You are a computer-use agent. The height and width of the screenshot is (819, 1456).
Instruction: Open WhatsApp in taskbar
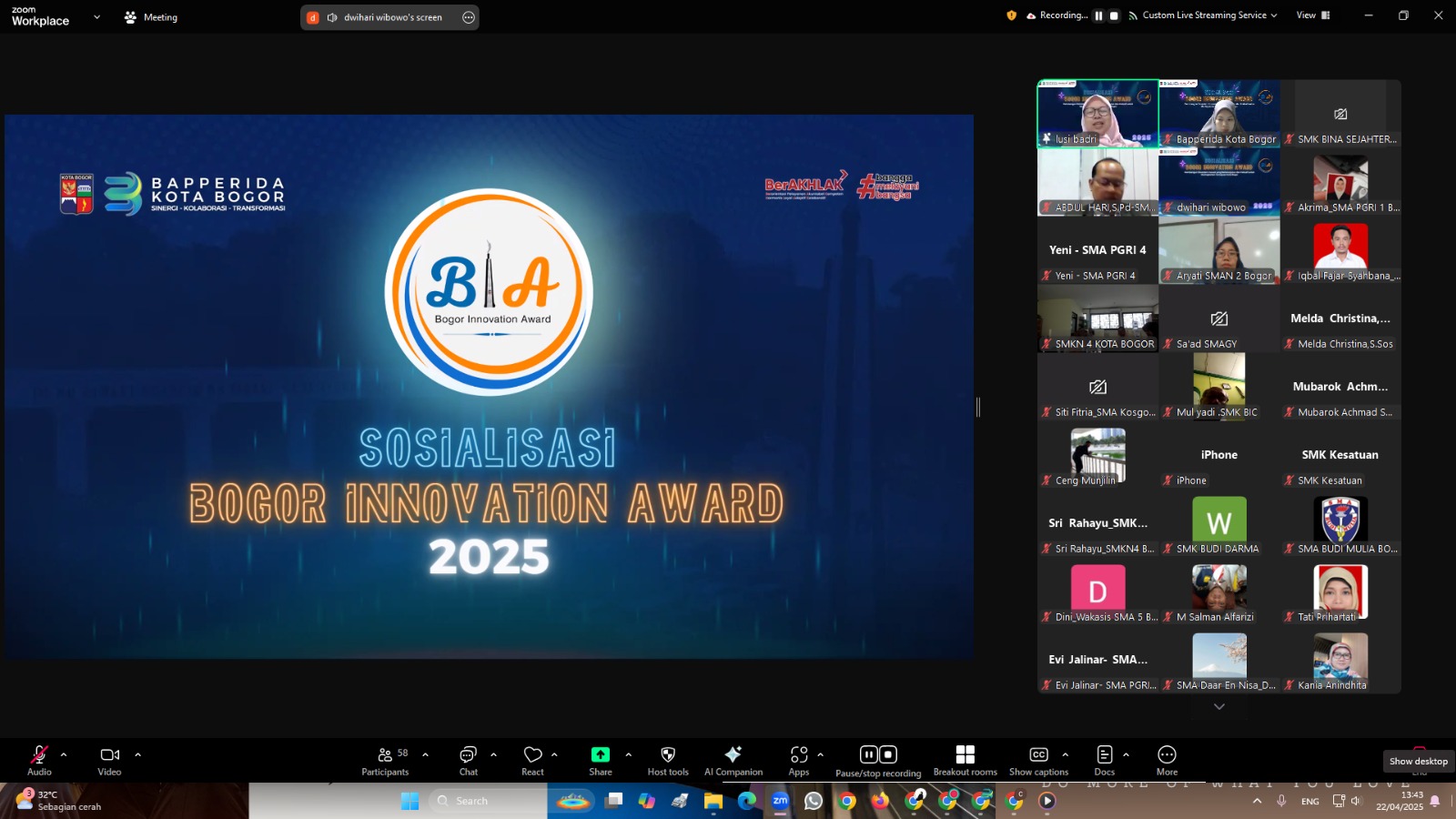[x=814, y=801]
